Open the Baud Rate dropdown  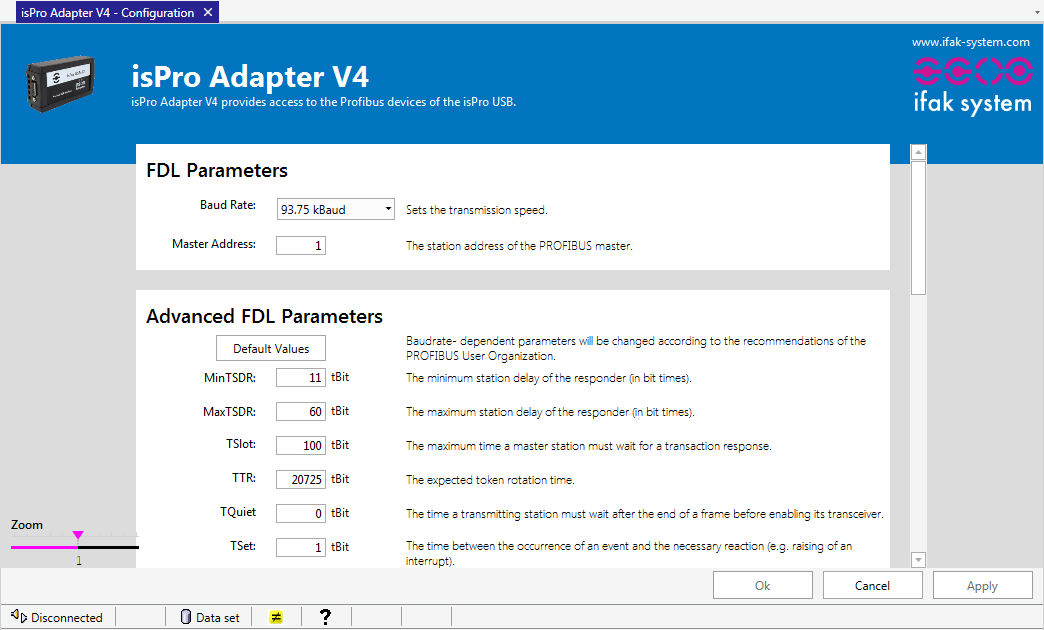point(336,209)
